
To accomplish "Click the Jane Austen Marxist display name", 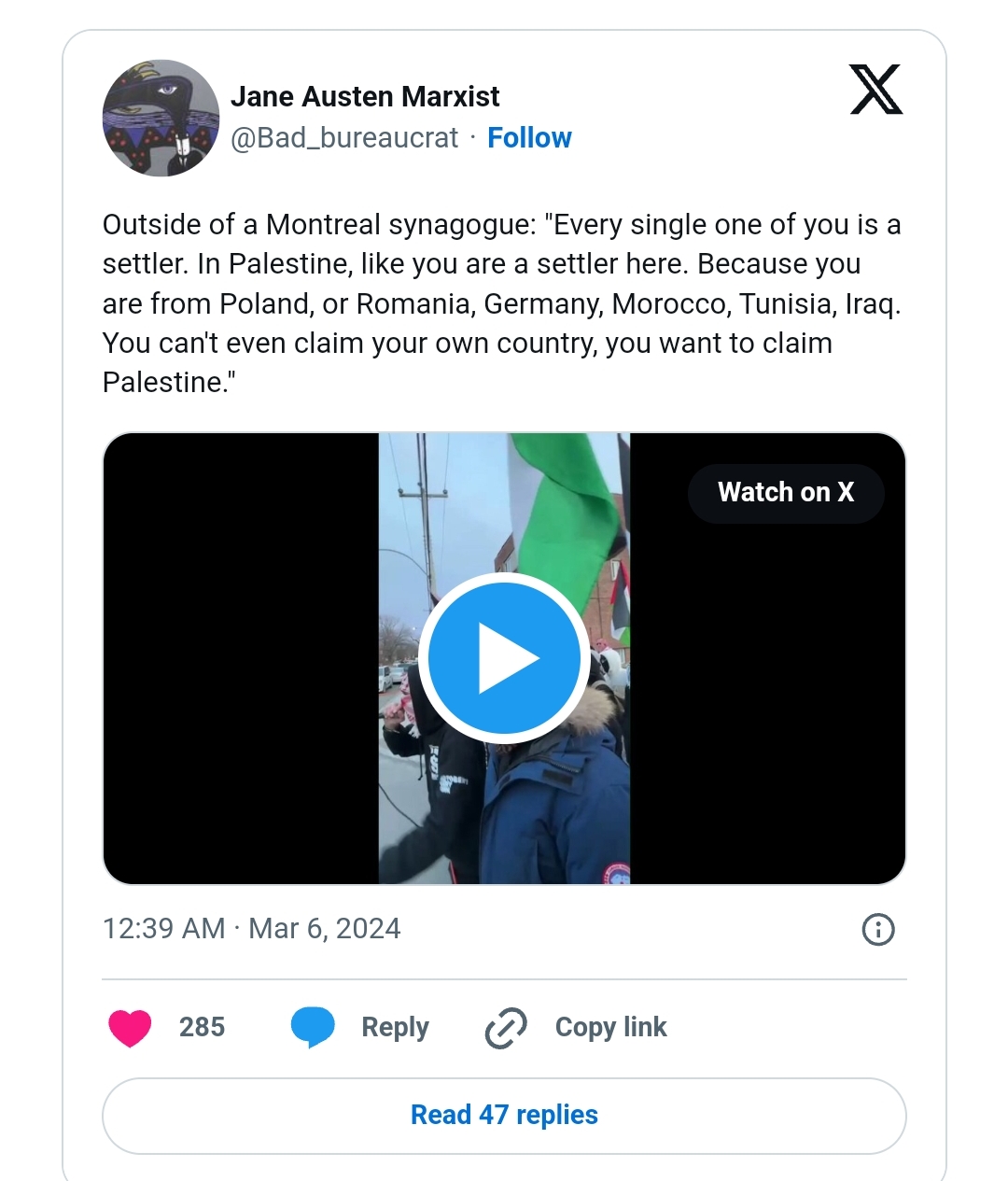I will tap(365, 97).
